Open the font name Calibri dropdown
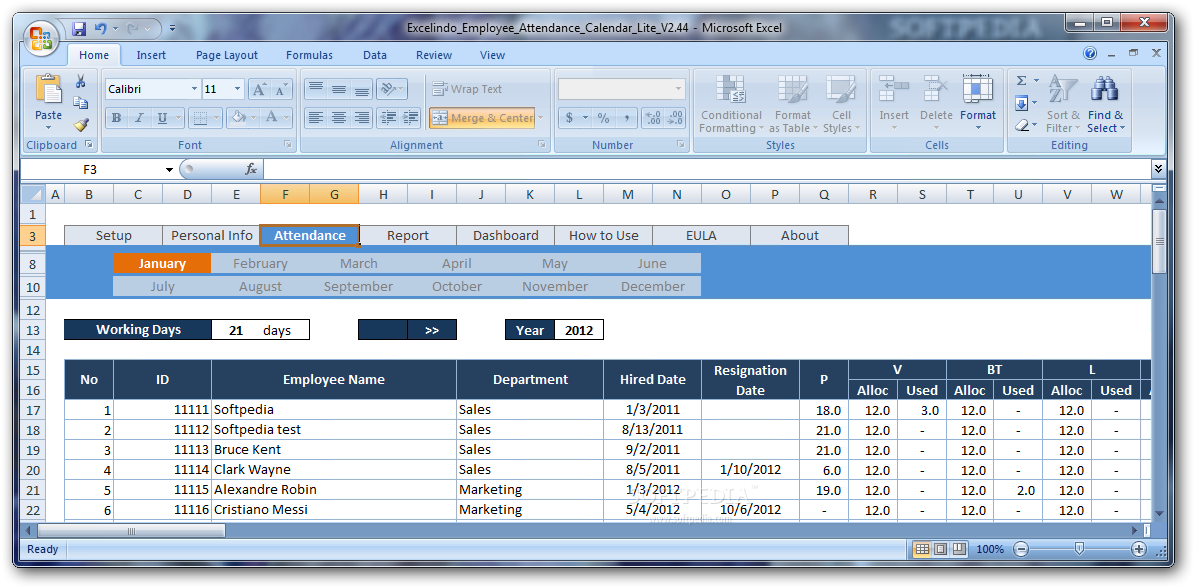The height and width of the screenshot is (588, 1195). click(194, 89)
